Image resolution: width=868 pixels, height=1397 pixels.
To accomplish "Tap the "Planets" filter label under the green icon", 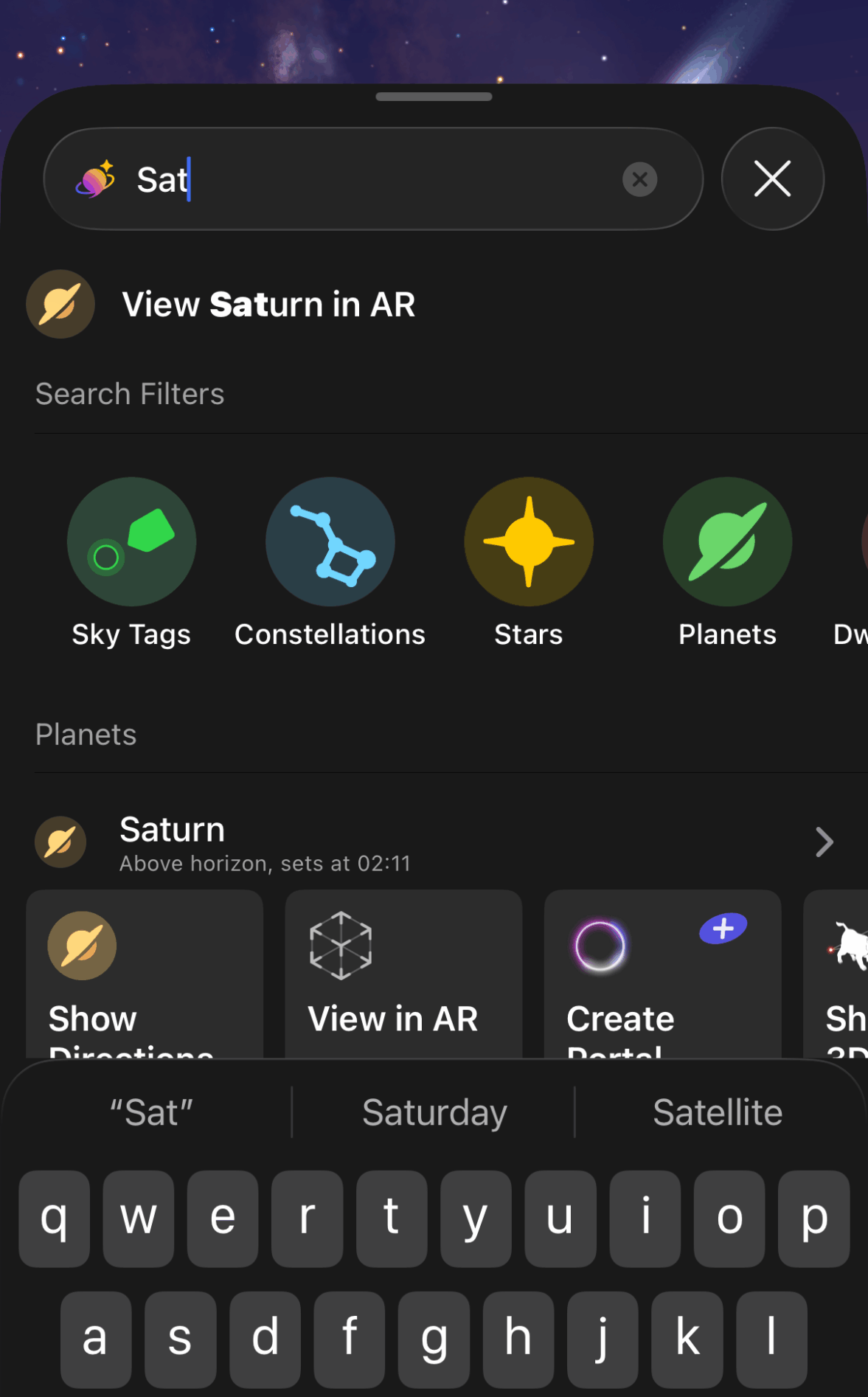I will 728,634.
